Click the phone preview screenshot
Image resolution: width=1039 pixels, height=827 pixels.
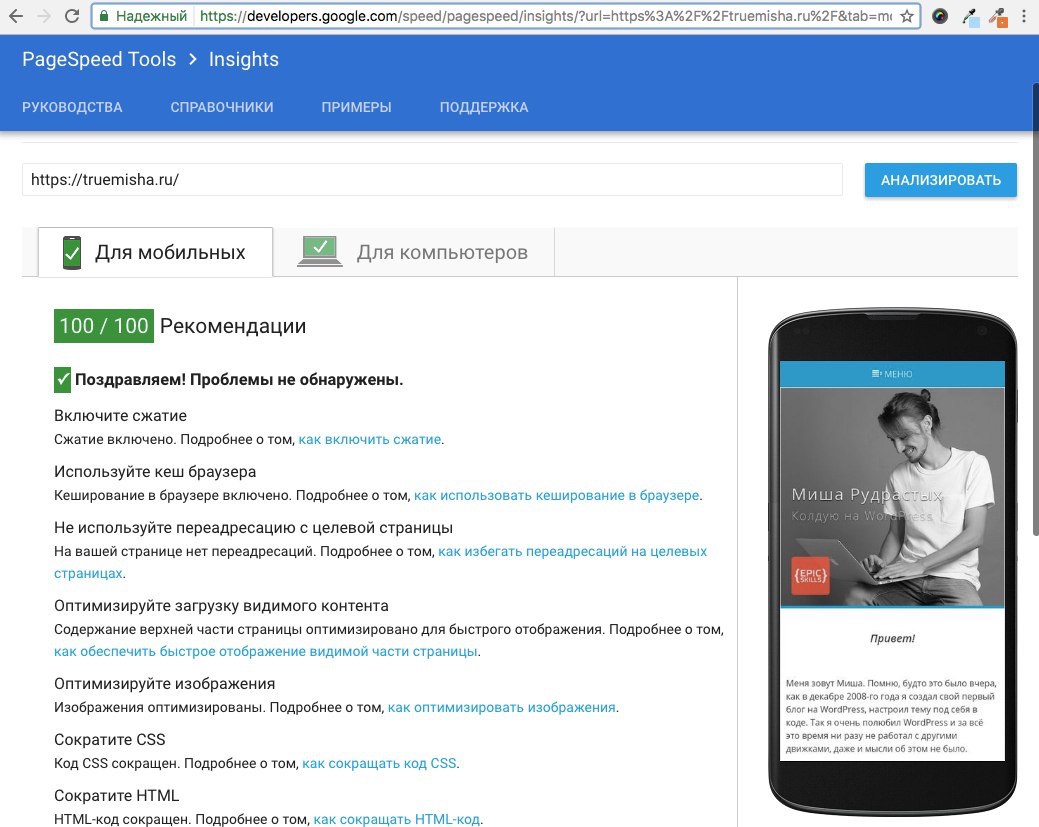pyautogui.click(x=892, y=561)
